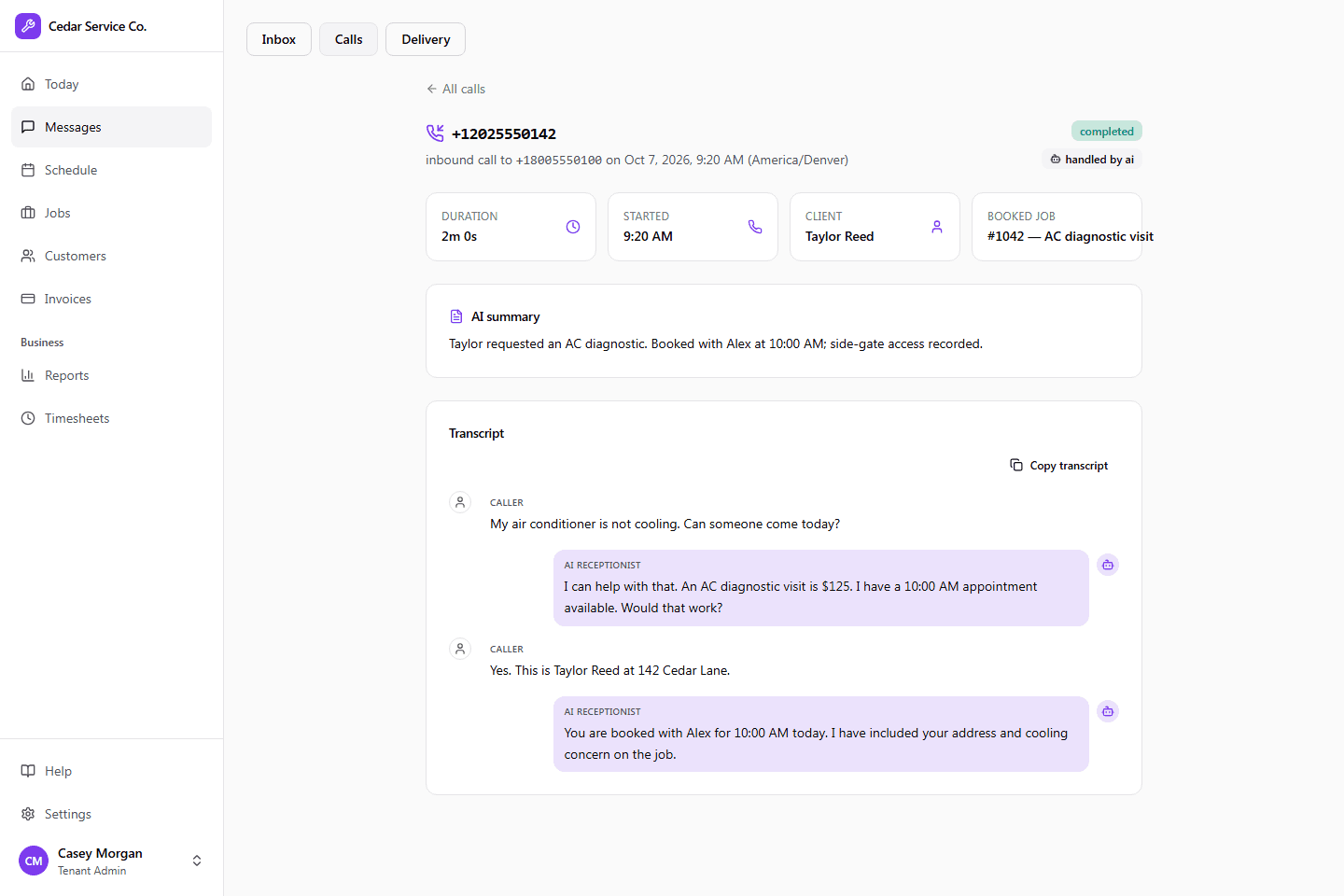Click the robot icon beside the $125 reply

[x=1108, y=565]
